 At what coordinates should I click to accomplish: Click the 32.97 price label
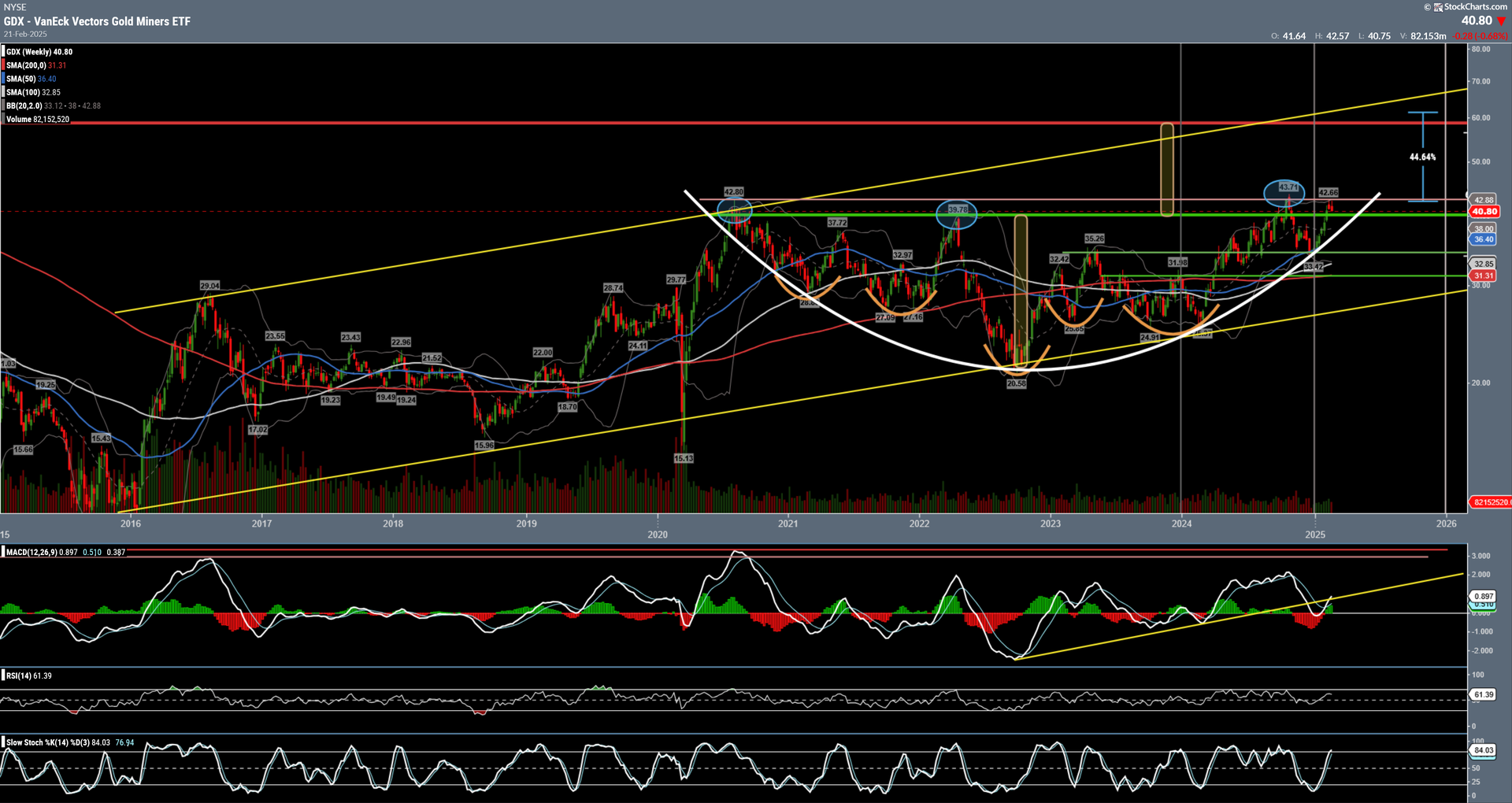[x=902, y=255]
